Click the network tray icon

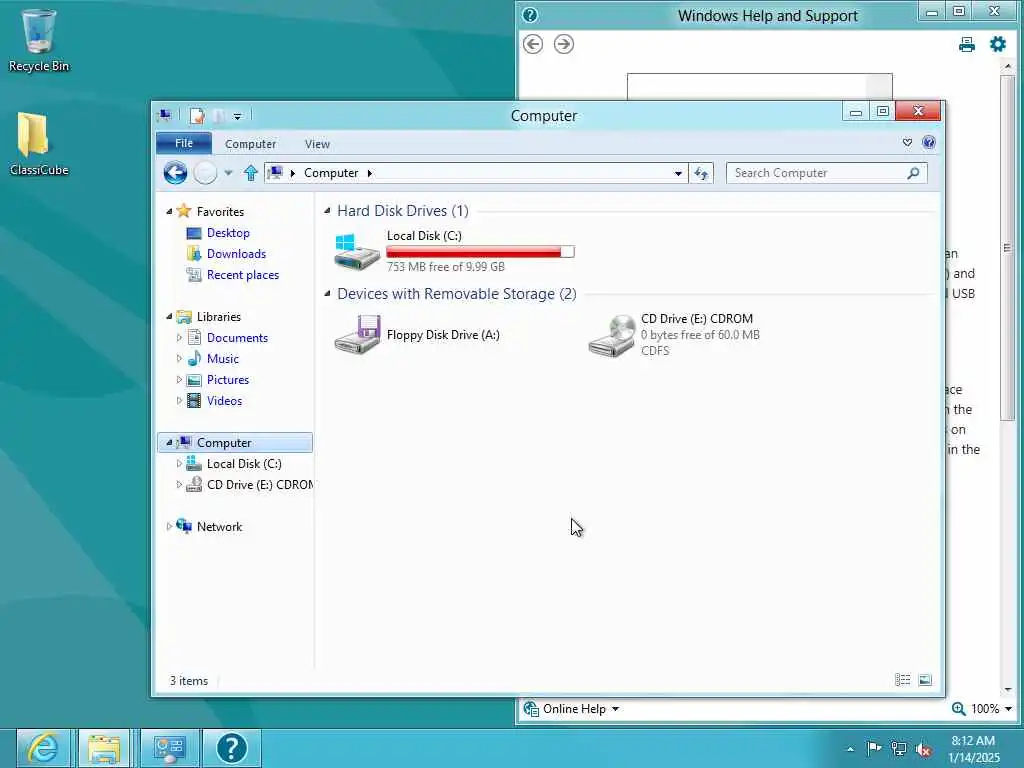[x=899, y=749]
